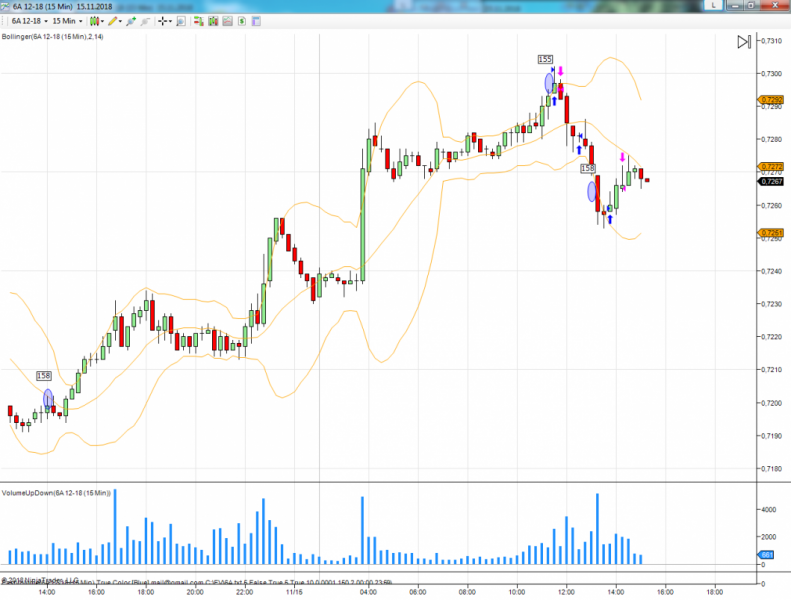Click the 158 label box at lower left

click(x=44, y=375)
